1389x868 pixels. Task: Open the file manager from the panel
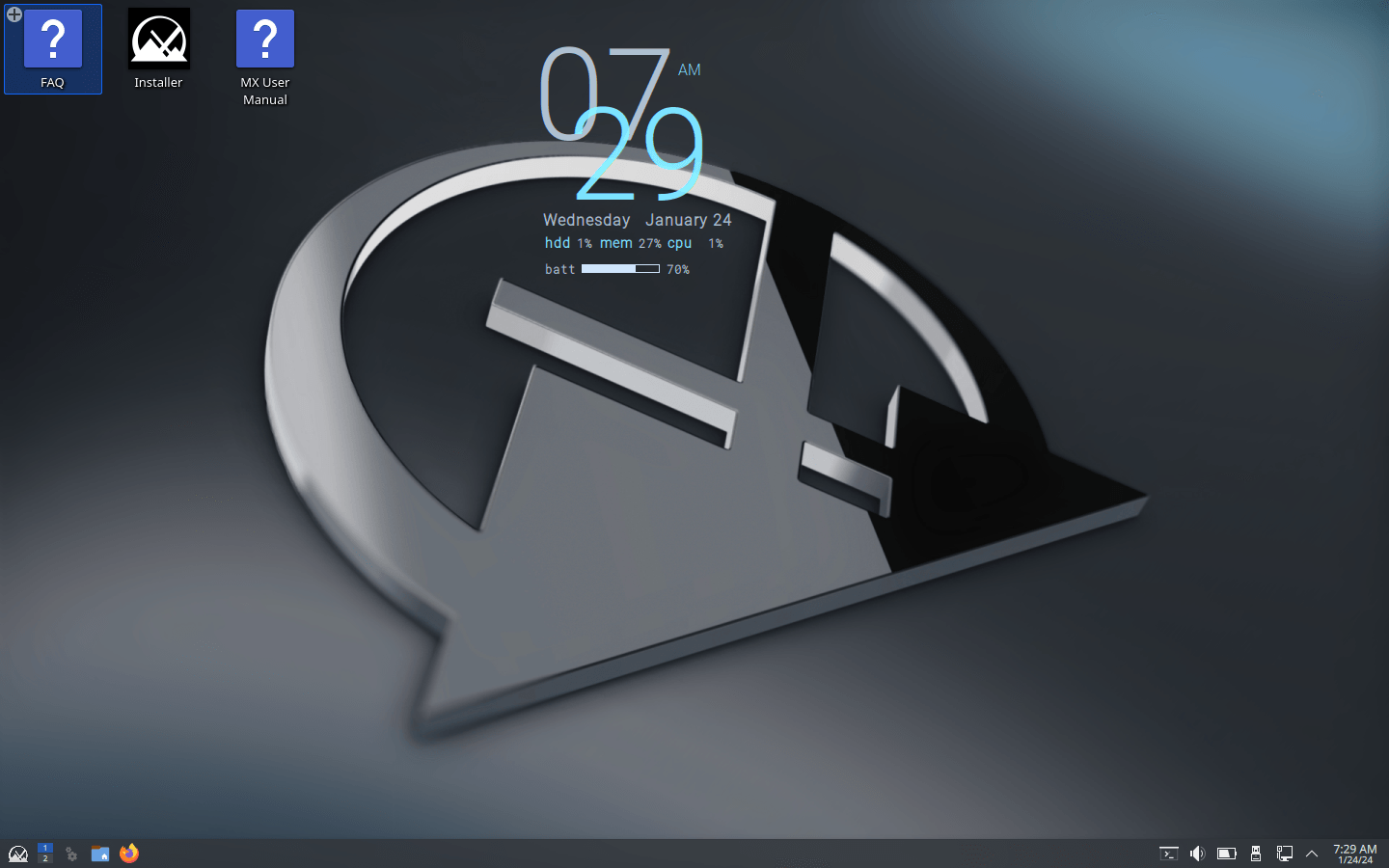pyautogui.click(x=100, y=854)
